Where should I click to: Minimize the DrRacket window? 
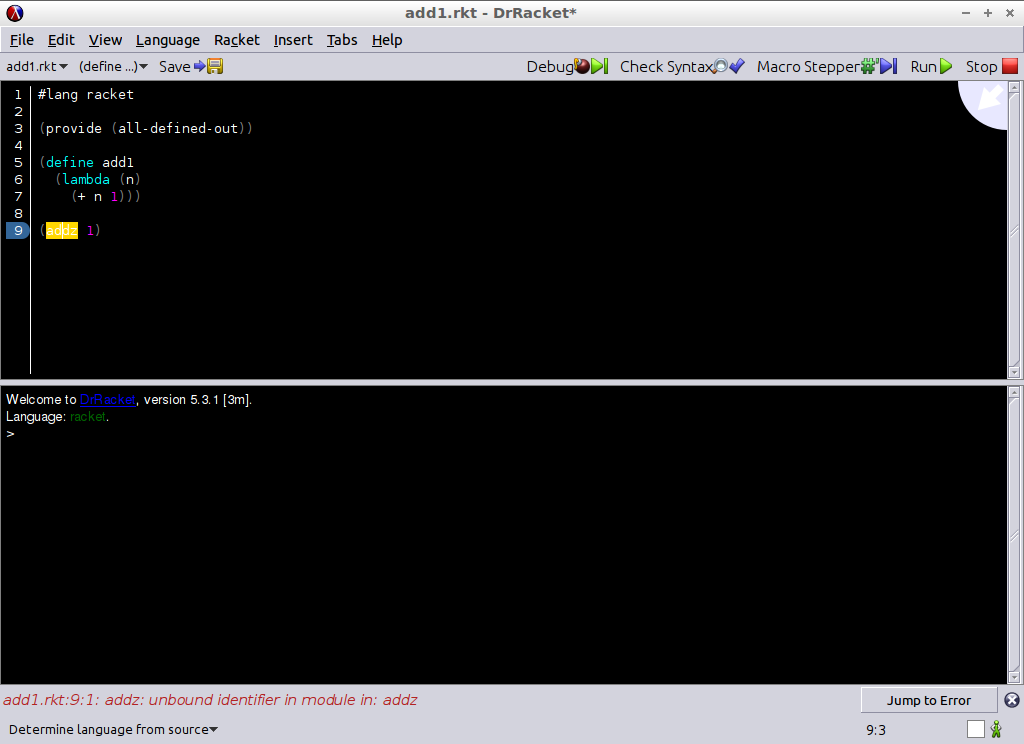click(x=966, y=13)
